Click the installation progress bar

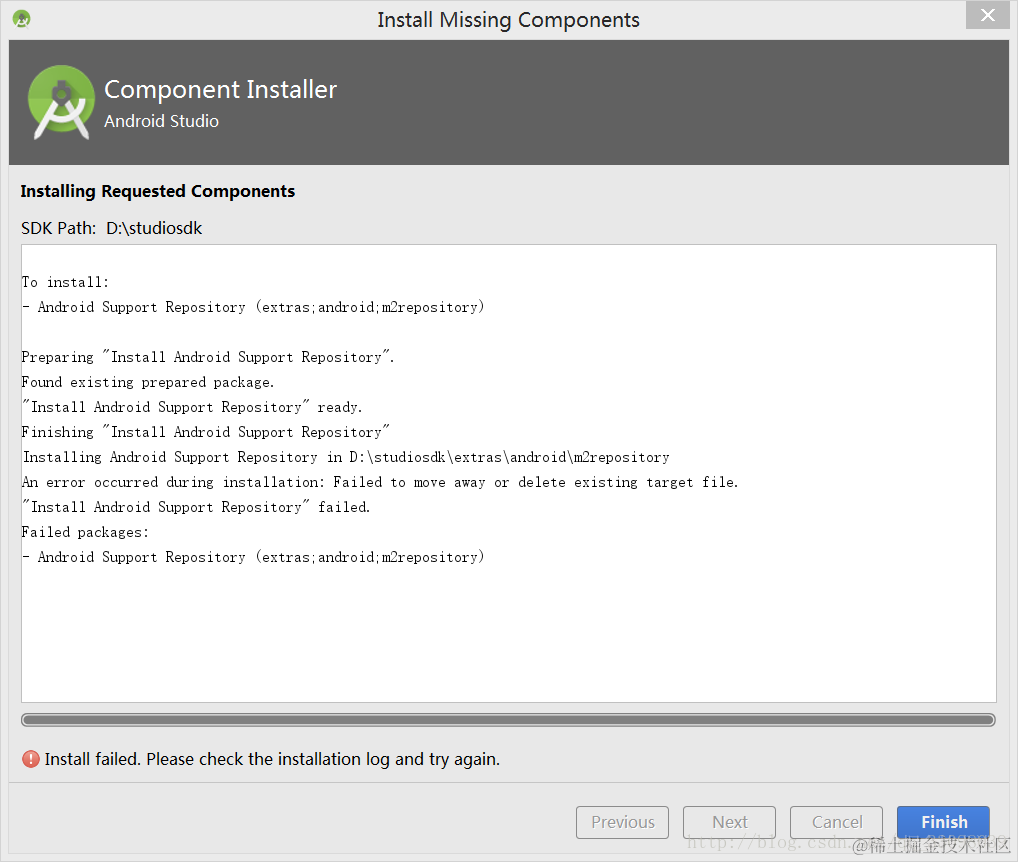(508, 720)
